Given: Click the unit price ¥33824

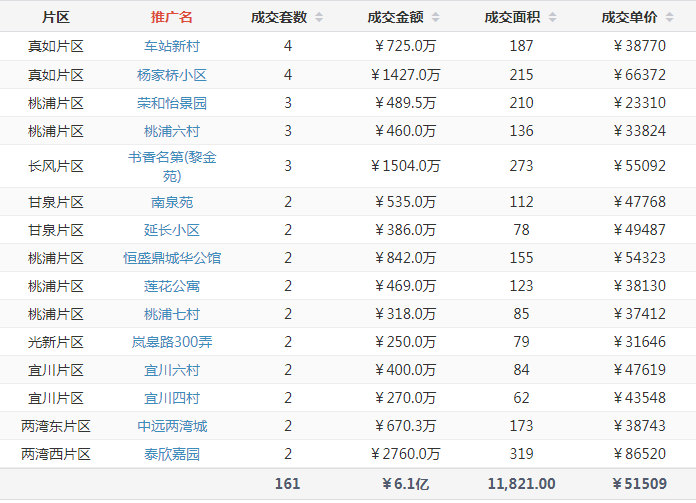Looking at the screenshot, I should [x=640, y=131].
